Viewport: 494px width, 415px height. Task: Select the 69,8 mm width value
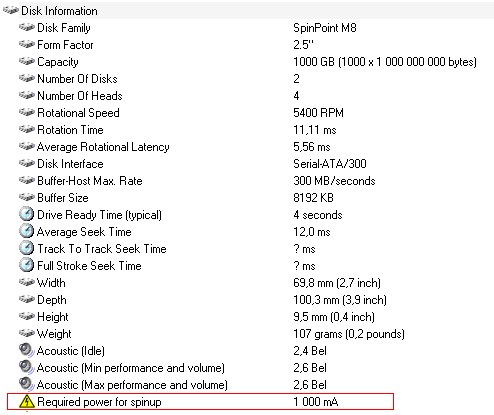(337, 283)
